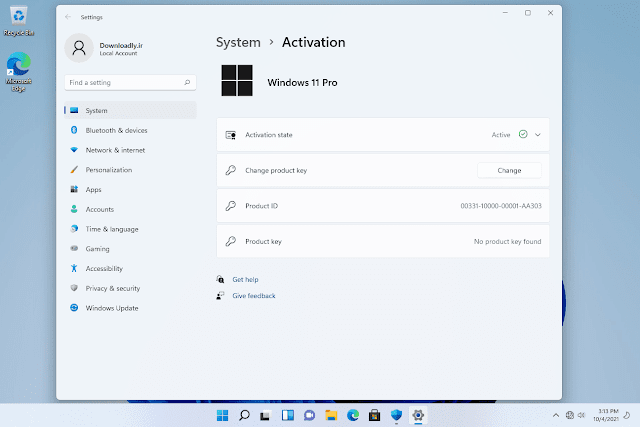640x427 pixels.
Task: Select System in the sidebar
Action: point(130,110)
